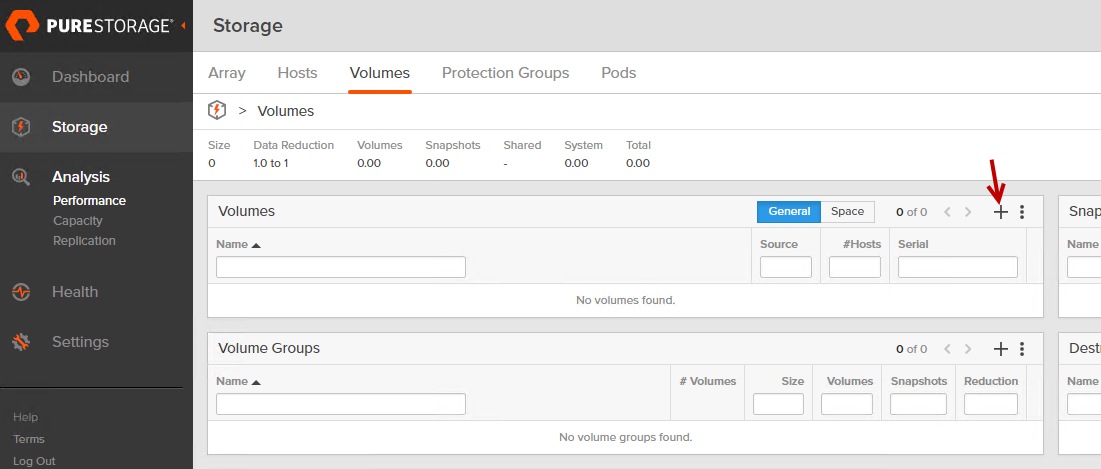The height and width of the screenshot is (469, 1101).
Task: Create a volume with the plus icon
Action: [1001, 212]
